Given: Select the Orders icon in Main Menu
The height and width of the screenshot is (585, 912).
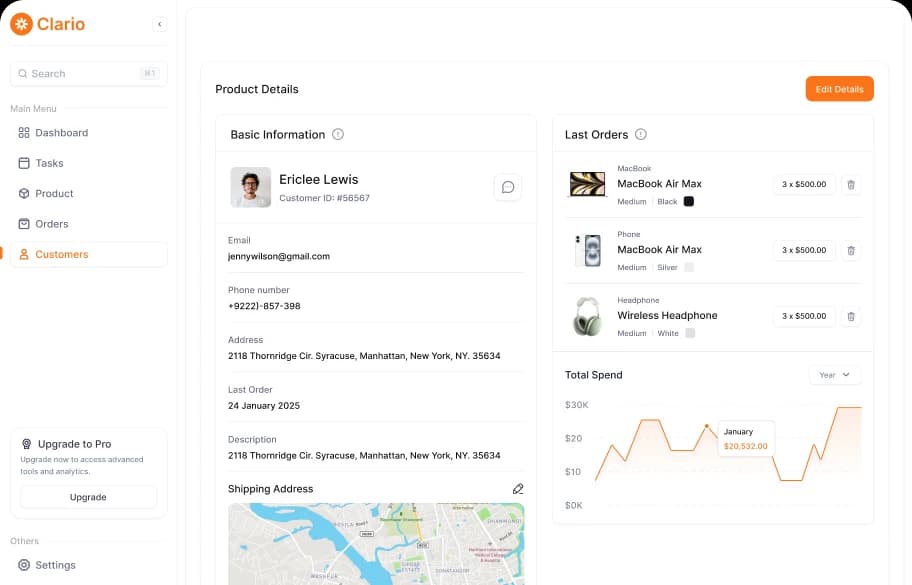Looking at the screenshot, I should point(23,224).
